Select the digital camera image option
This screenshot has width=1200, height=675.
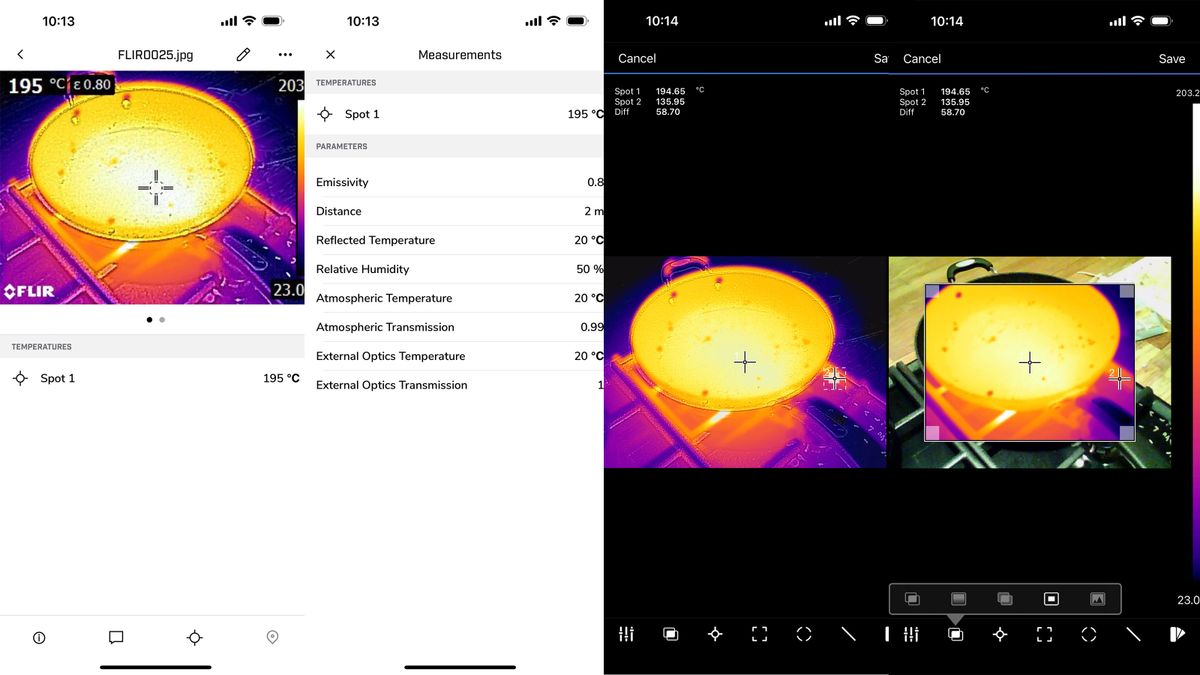coord(1097,598)
